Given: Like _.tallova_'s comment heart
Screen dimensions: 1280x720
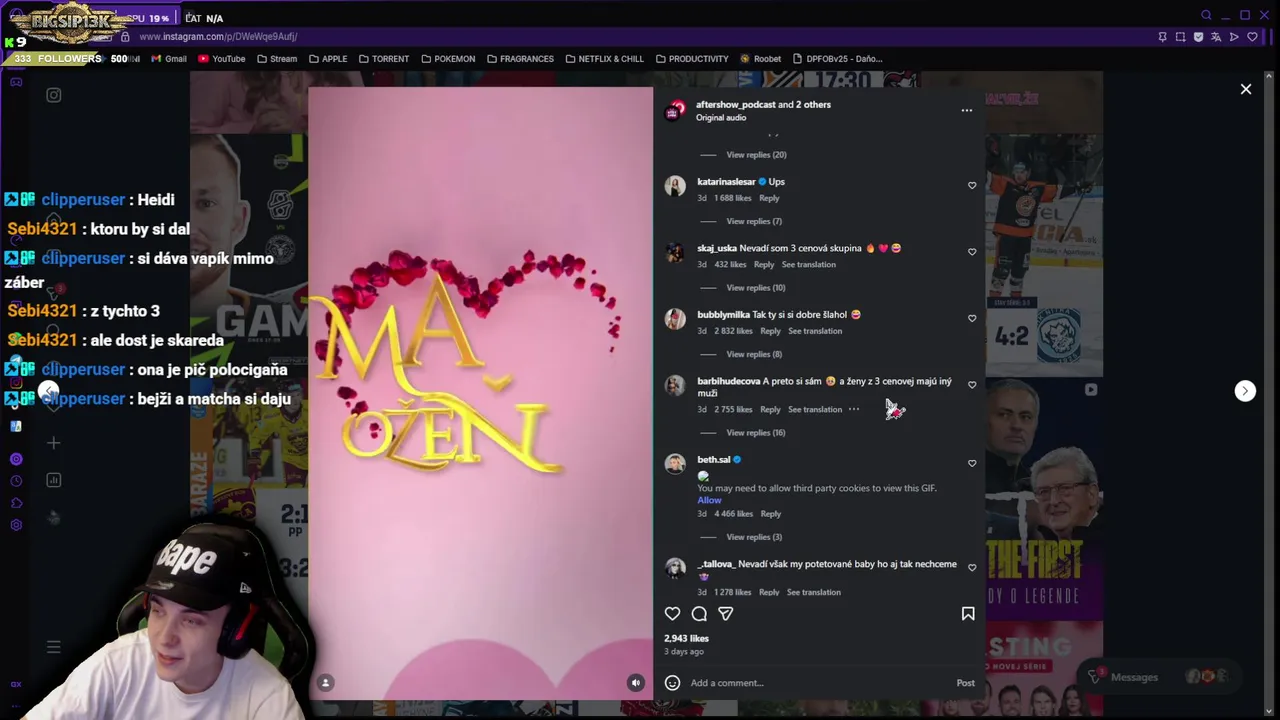Looking at the screenshot, I should pos(972,568).
